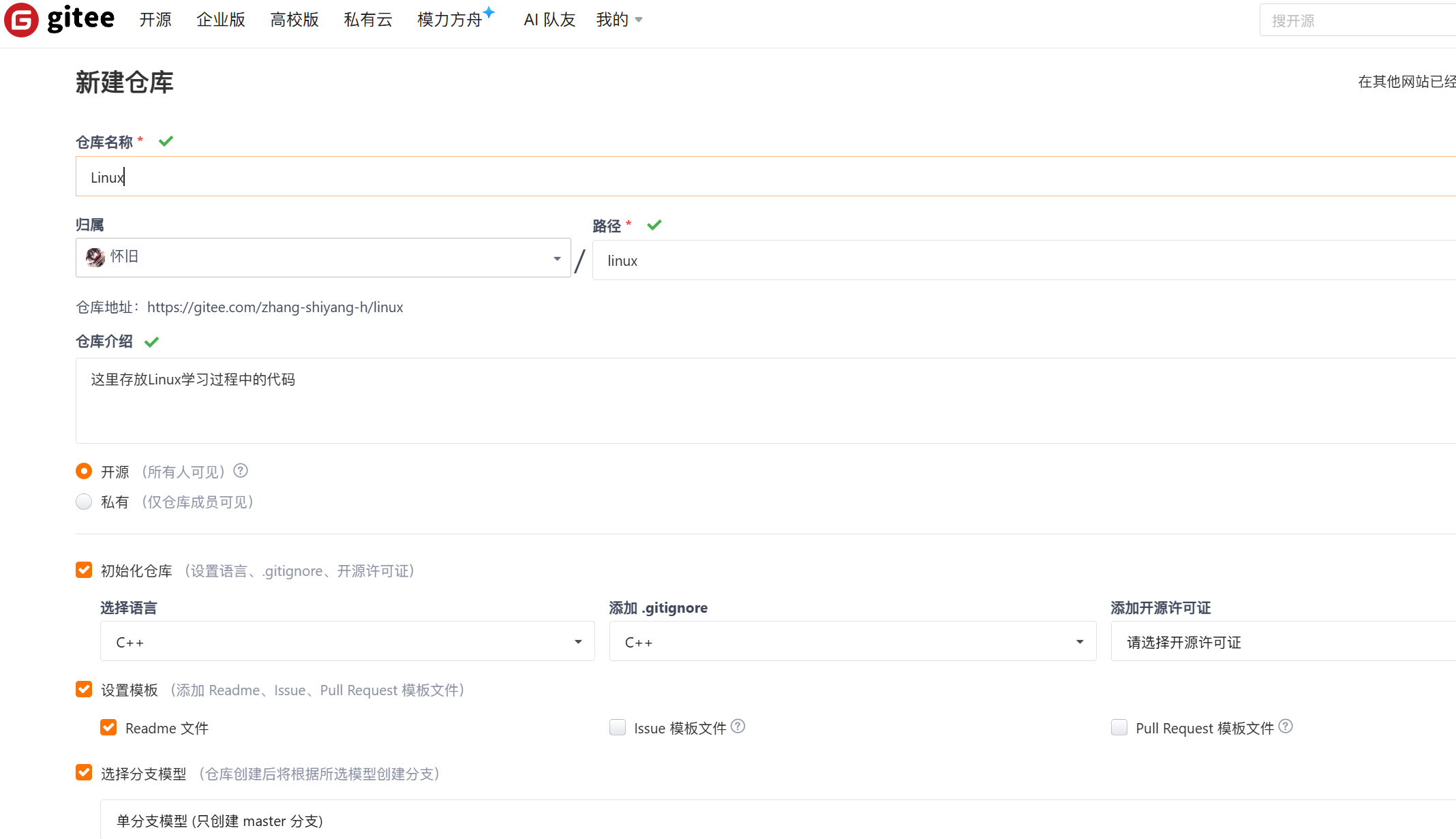Viewport: 1456px width, 839px height.
Task: Click the user avatar in the 归属 field
Action: [95, 258]
